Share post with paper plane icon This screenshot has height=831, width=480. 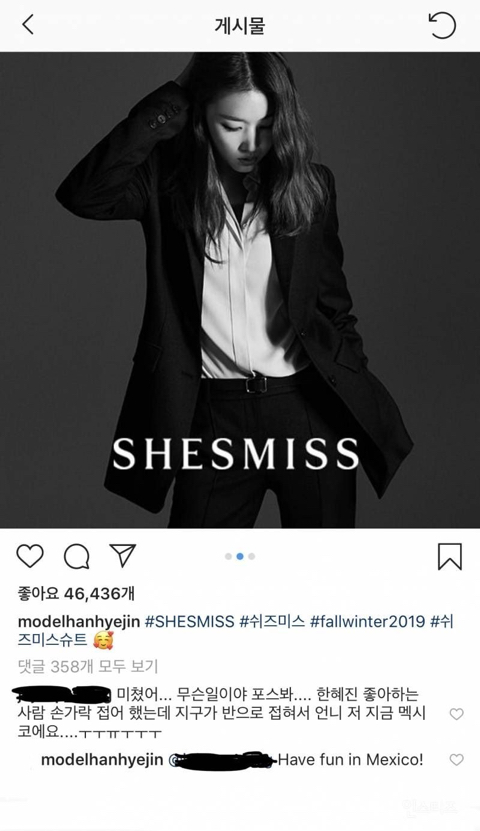(x=123, y=555)
